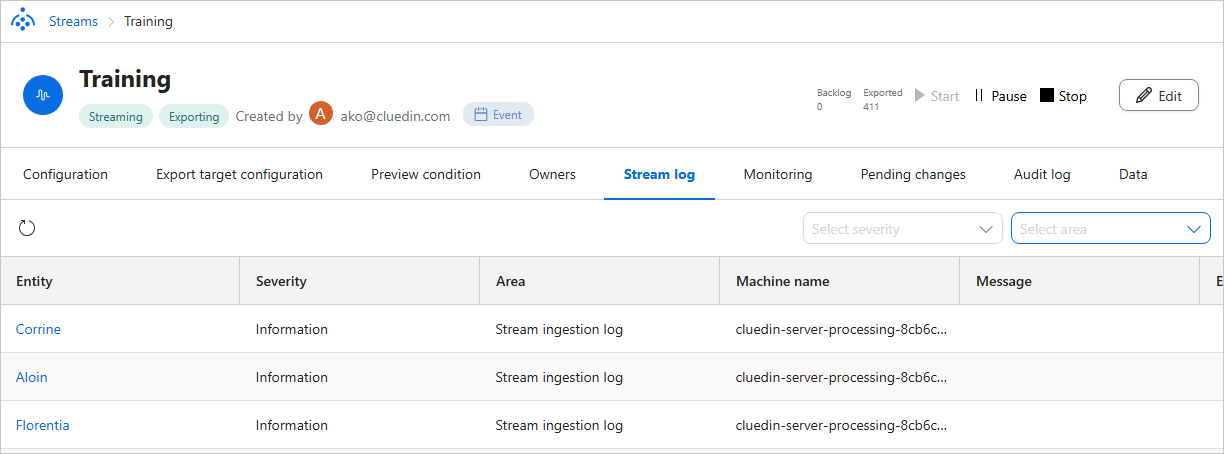Click Training in the breadcrumb

148,21
